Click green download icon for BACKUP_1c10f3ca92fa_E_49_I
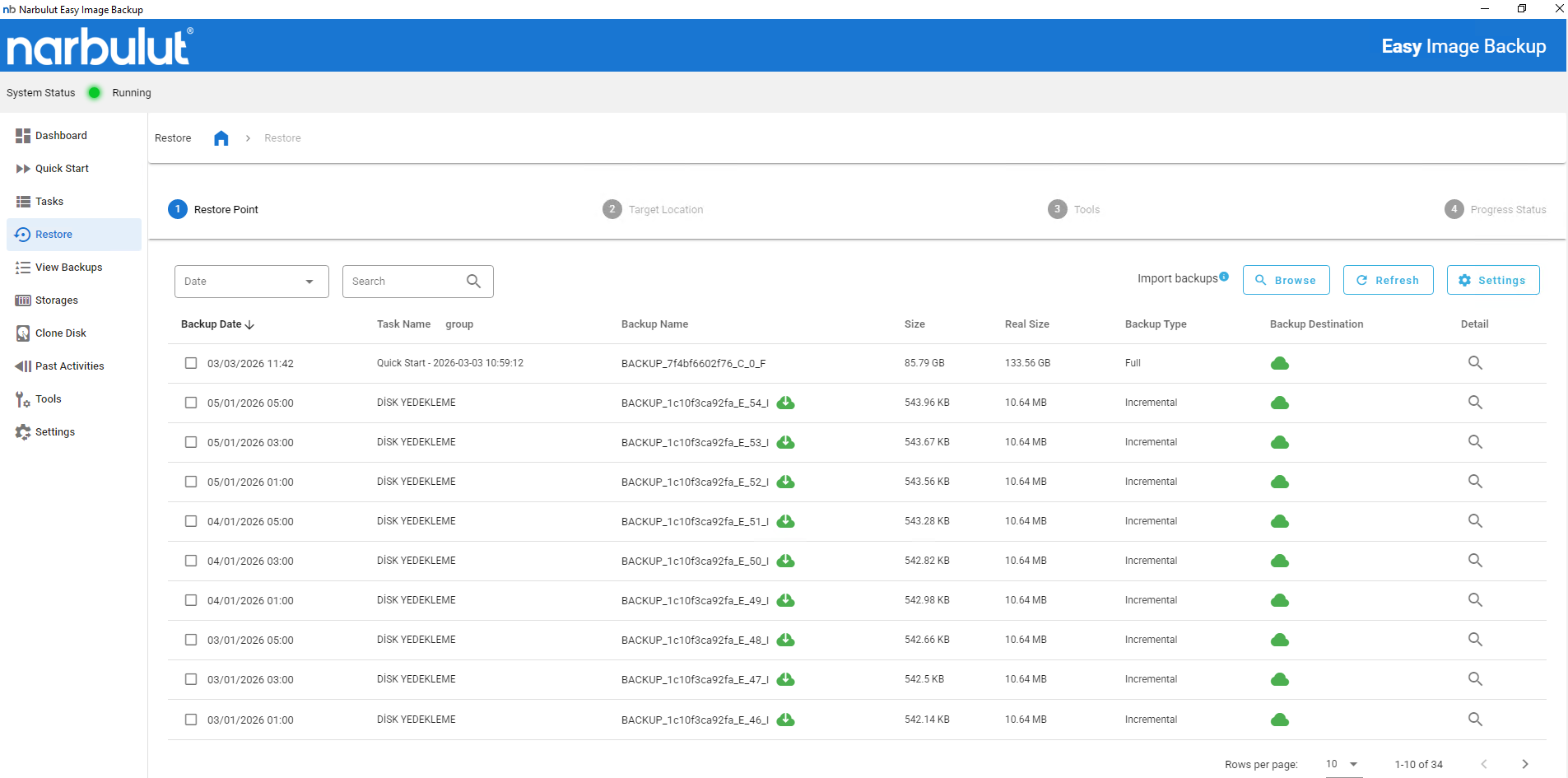Viewport: 1568px width, 778px height. [786, 600]
